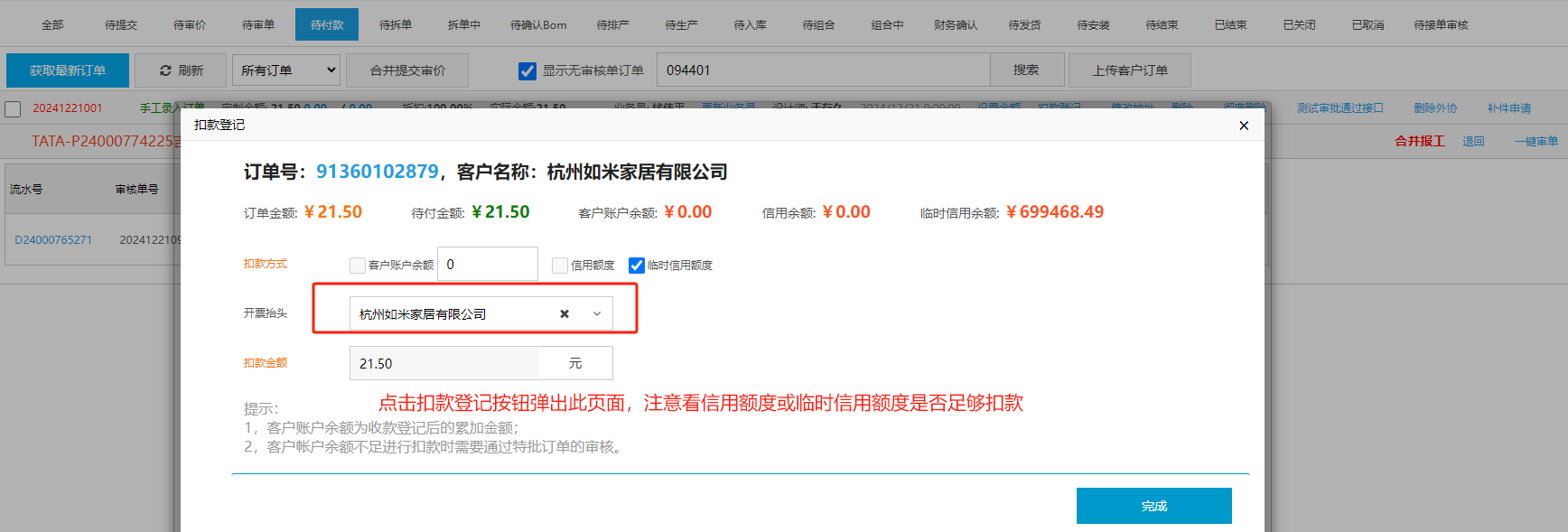Open the 财务确认 tab
Image resolution: width=1568 pixels, height=532 pixels.
(956, 24)
